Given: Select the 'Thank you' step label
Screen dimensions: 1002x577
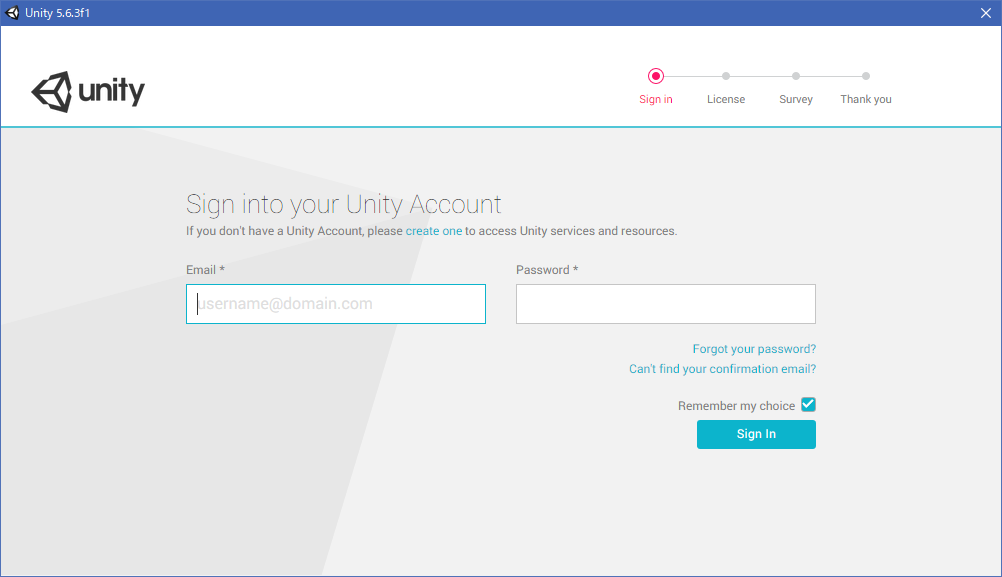Looking at the screenshot, I should [x=866, y=99].
